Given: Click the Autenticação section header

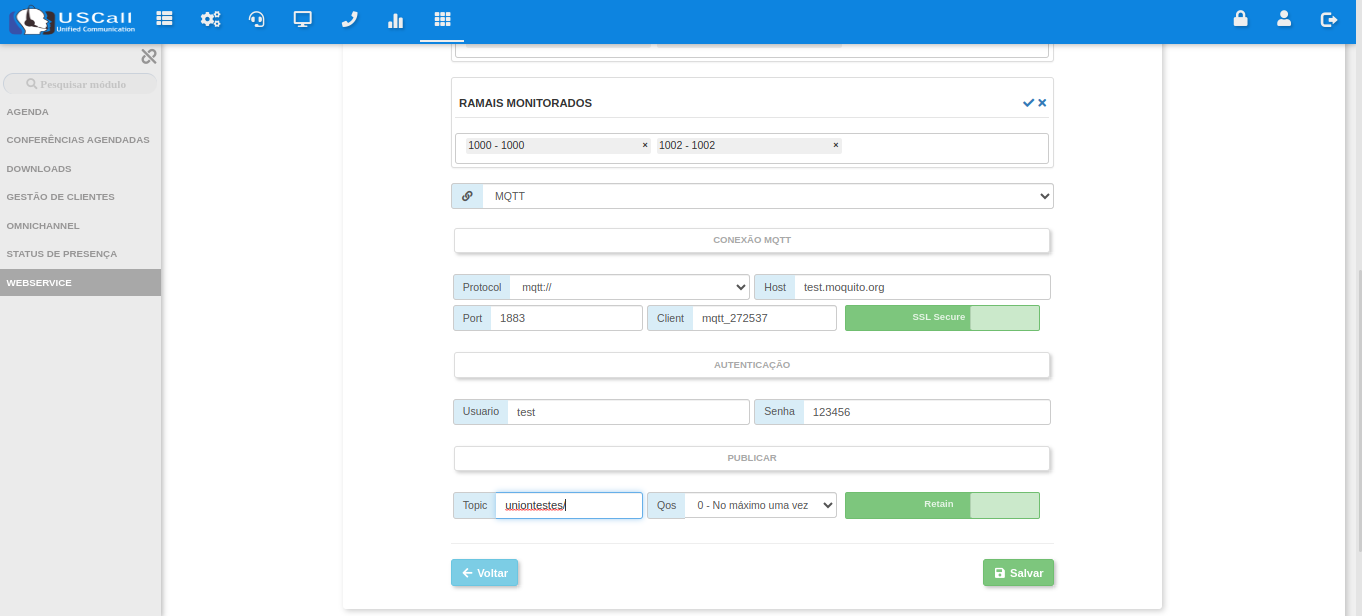Looking at the screenshot, I should point(752,365).
